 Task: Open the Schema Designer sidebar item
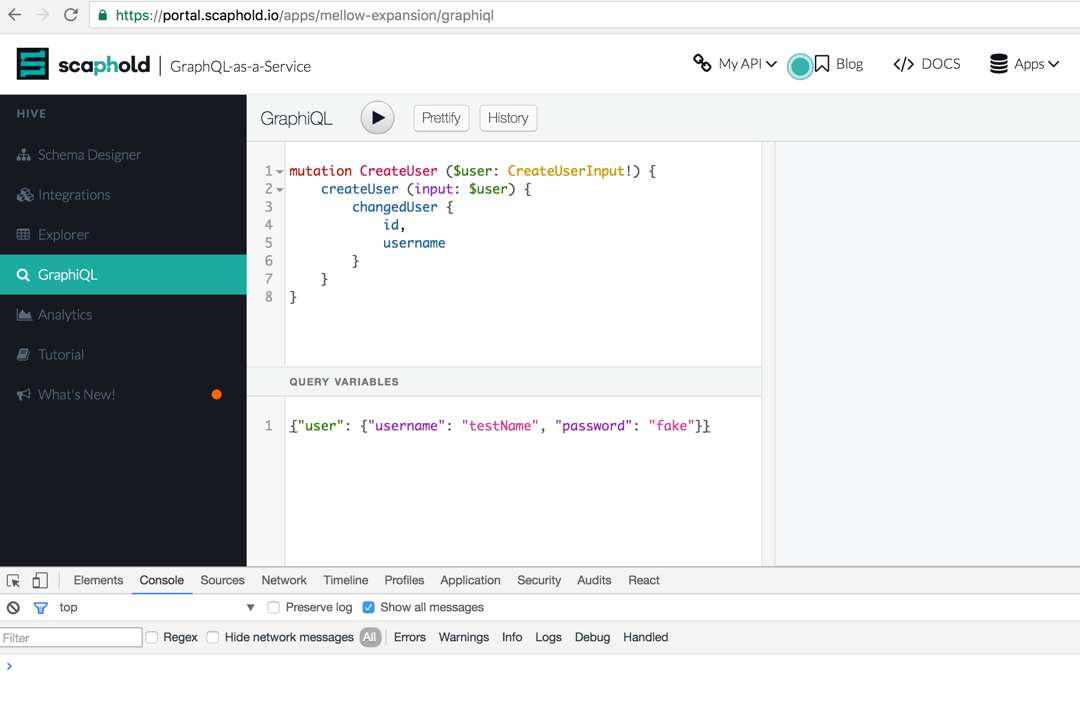point(123,155)
